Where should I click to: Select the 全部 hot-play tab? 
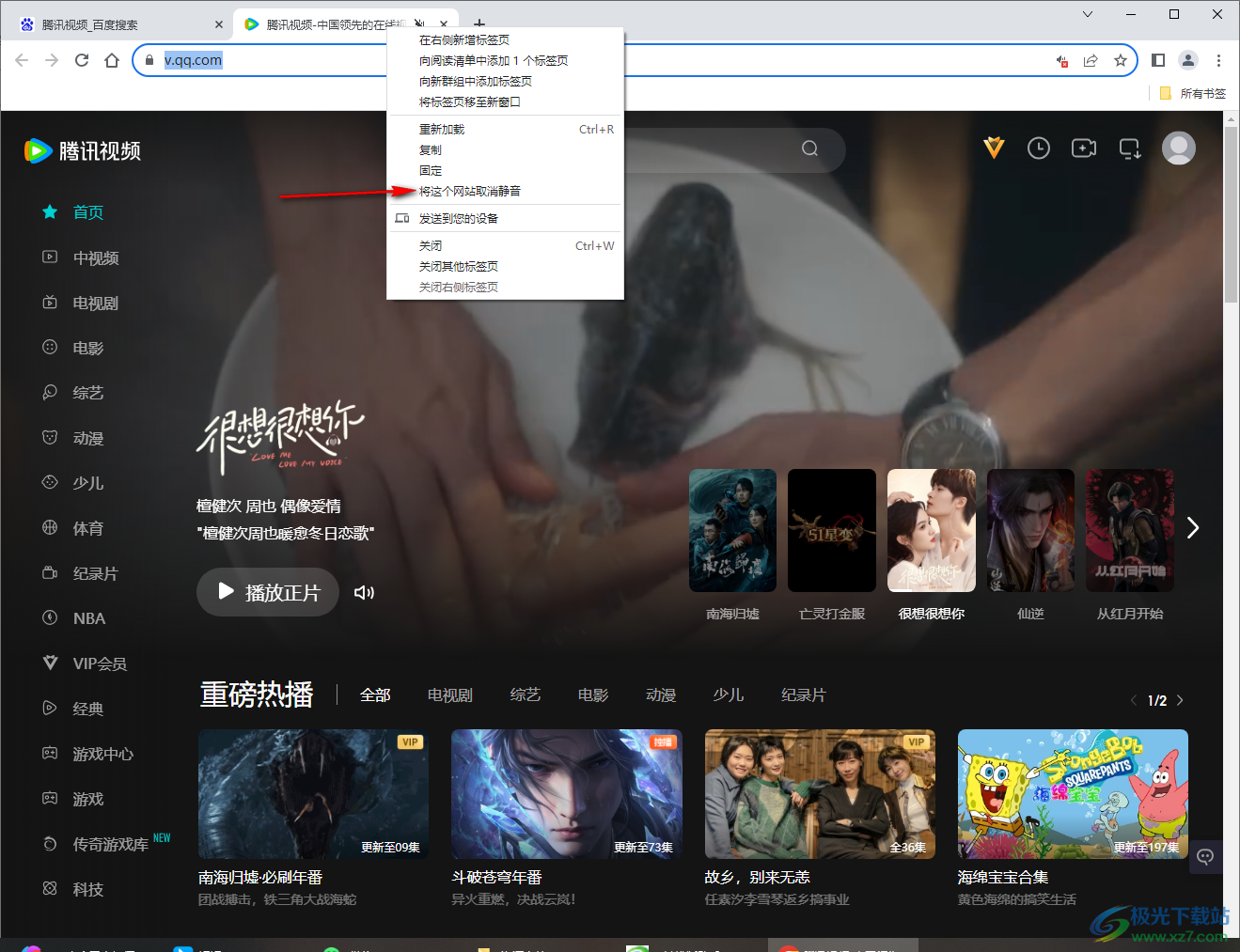pos(375,695)
